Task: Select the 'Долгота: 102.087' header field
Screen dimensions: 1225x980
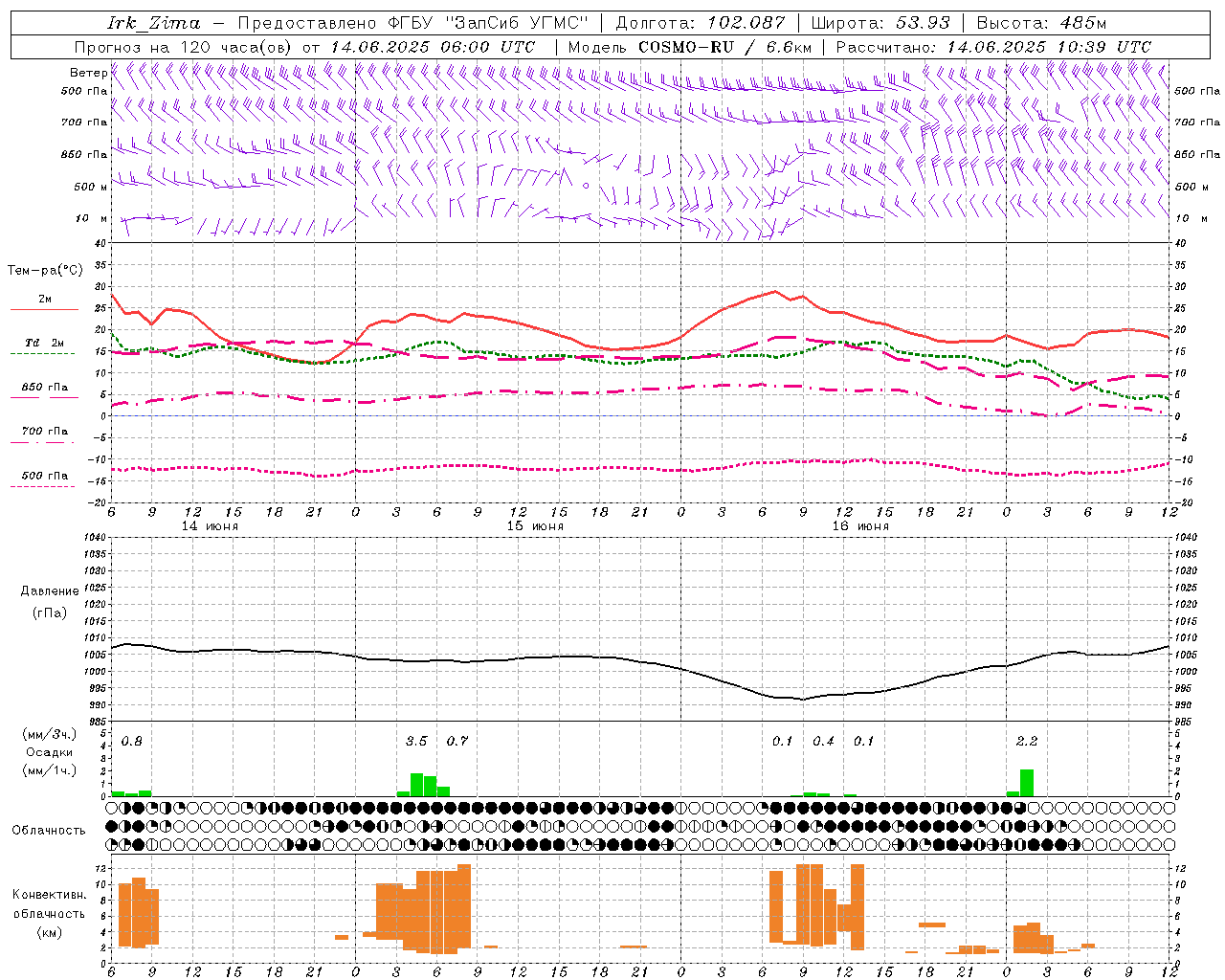Action: pyautogui.click(x=700, y=23)
